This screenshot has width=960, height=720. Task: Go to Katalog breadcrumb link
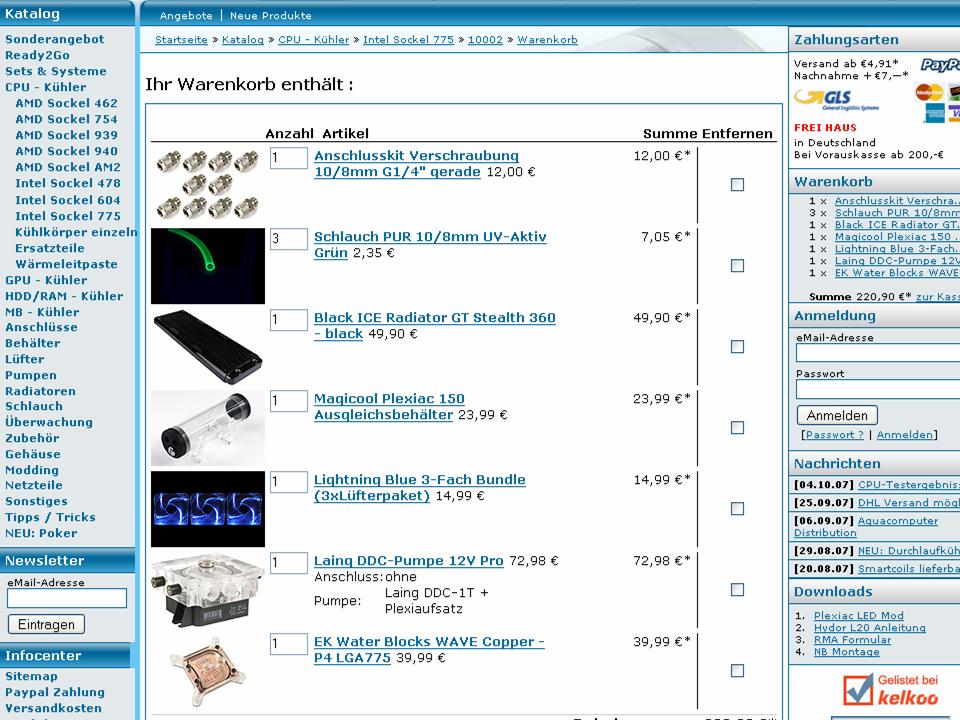coord(242,40)
